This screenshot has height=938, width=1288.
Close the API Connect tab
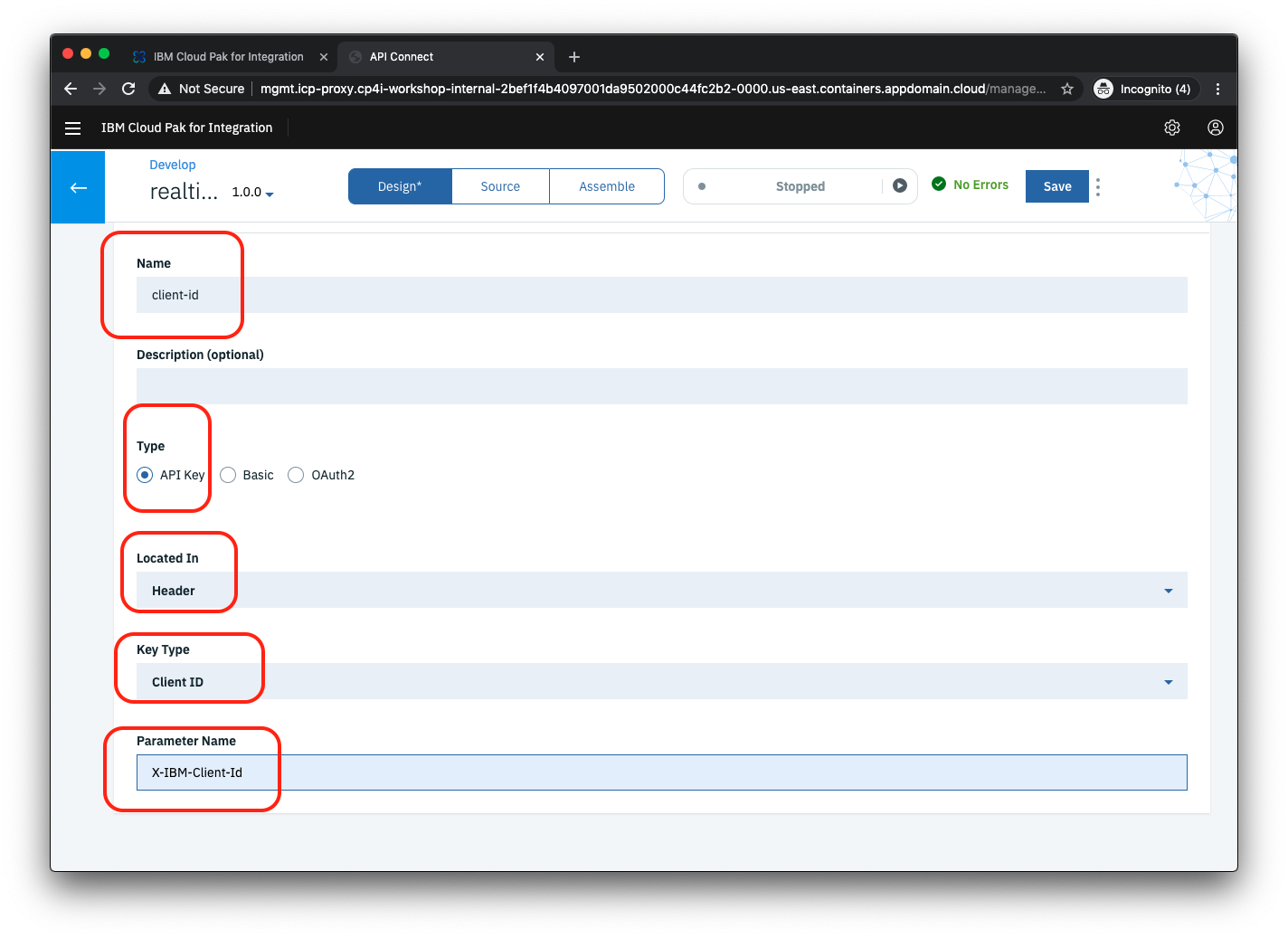[540, 57]
